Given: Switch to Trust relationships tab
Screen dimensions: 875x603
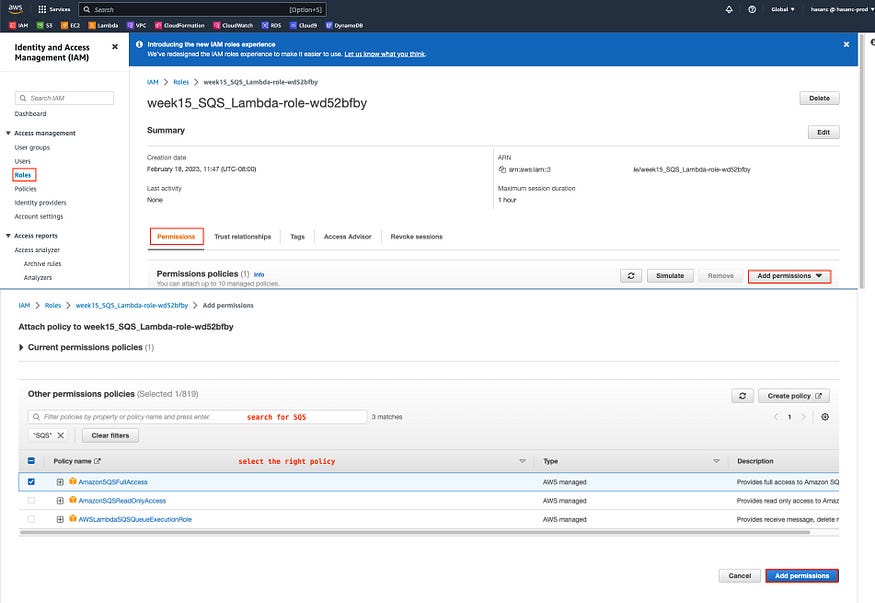Looking at the screenshot, I should 242,237.
